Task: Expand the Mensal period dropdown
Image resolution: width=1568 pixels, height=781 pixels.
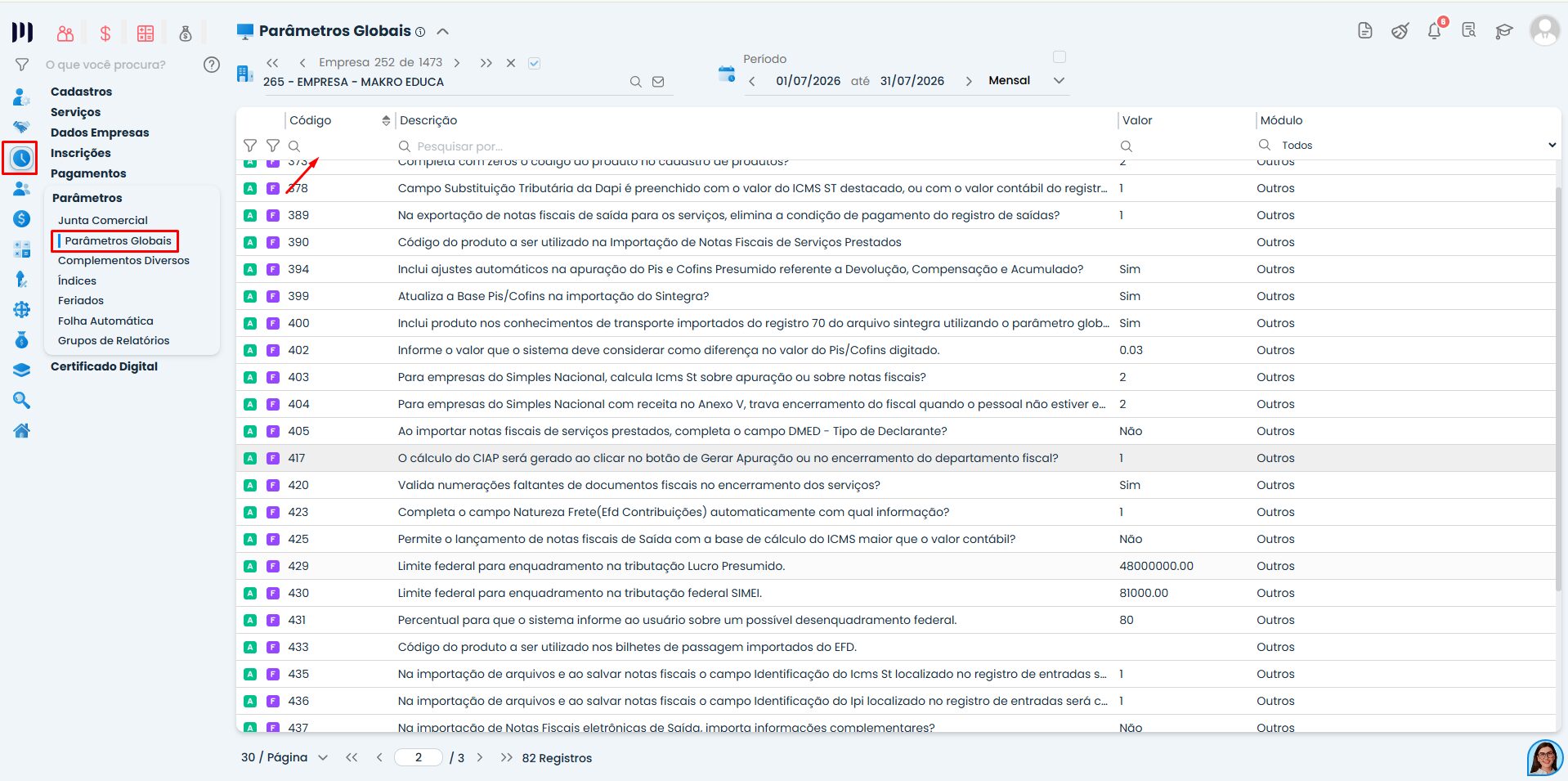Action: point(1059,80)
